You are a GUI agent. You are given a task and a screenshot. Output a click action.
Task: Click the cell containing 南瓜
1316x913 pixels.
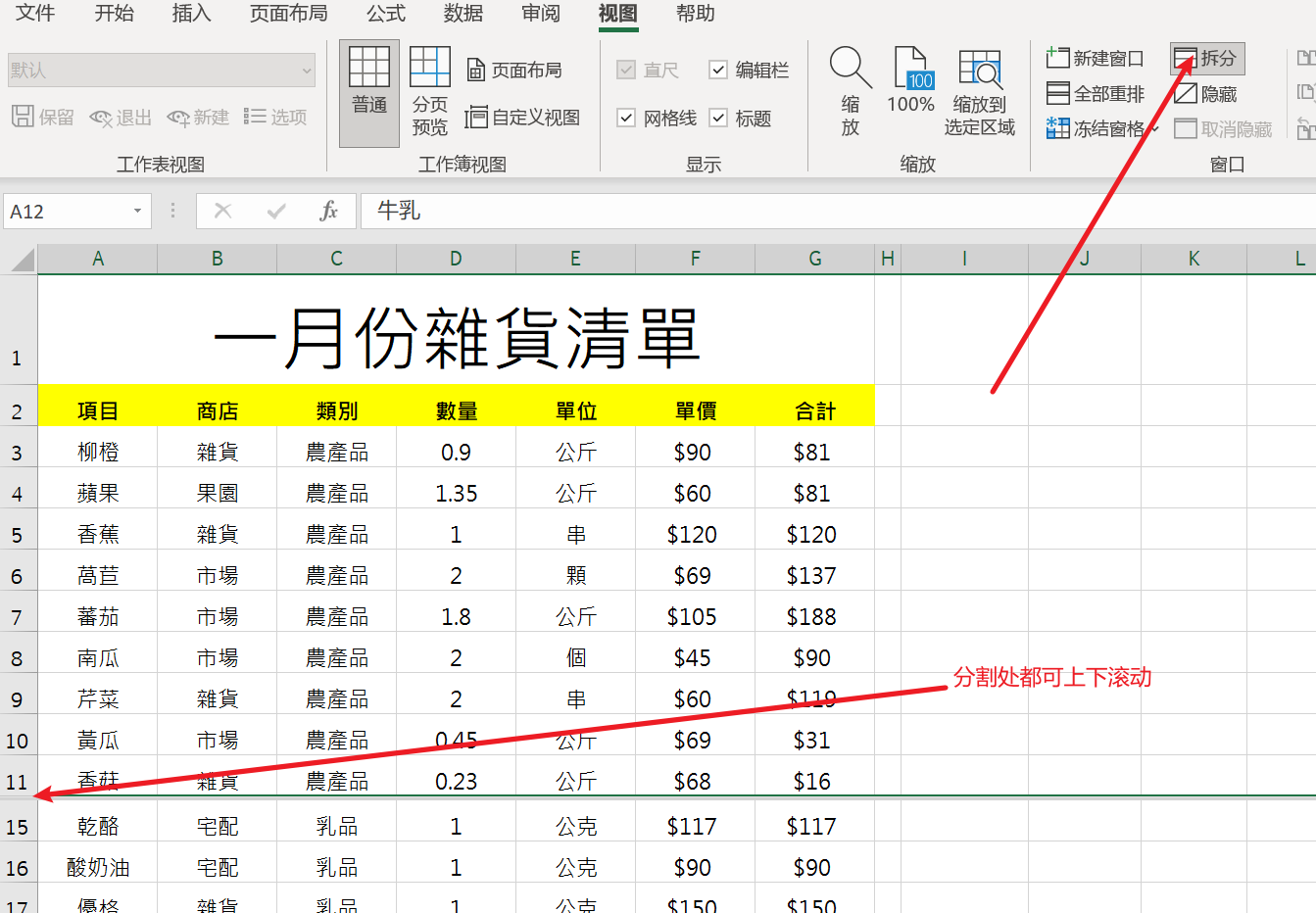coord(98,653)
